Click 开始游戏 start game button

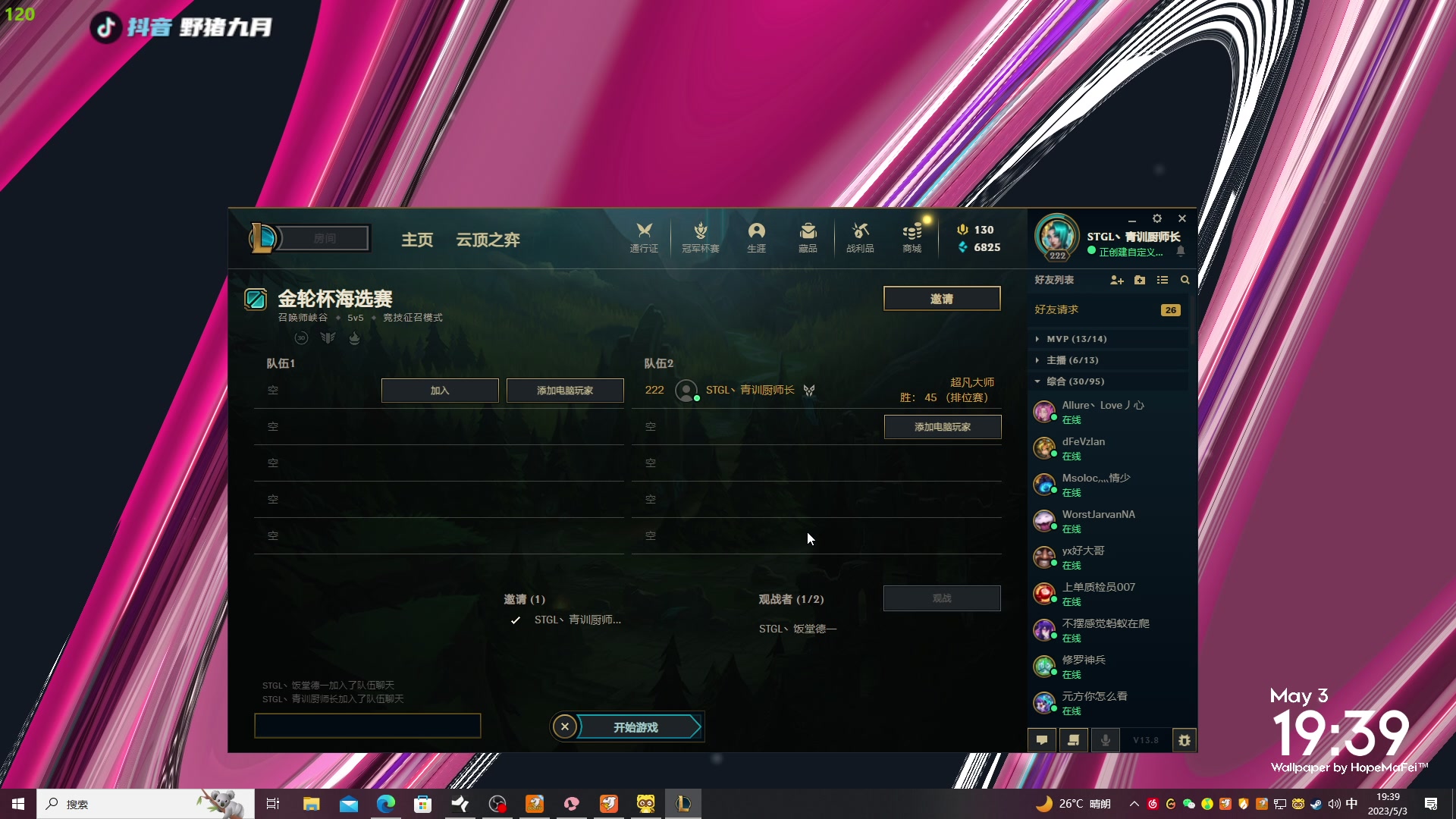637,727
